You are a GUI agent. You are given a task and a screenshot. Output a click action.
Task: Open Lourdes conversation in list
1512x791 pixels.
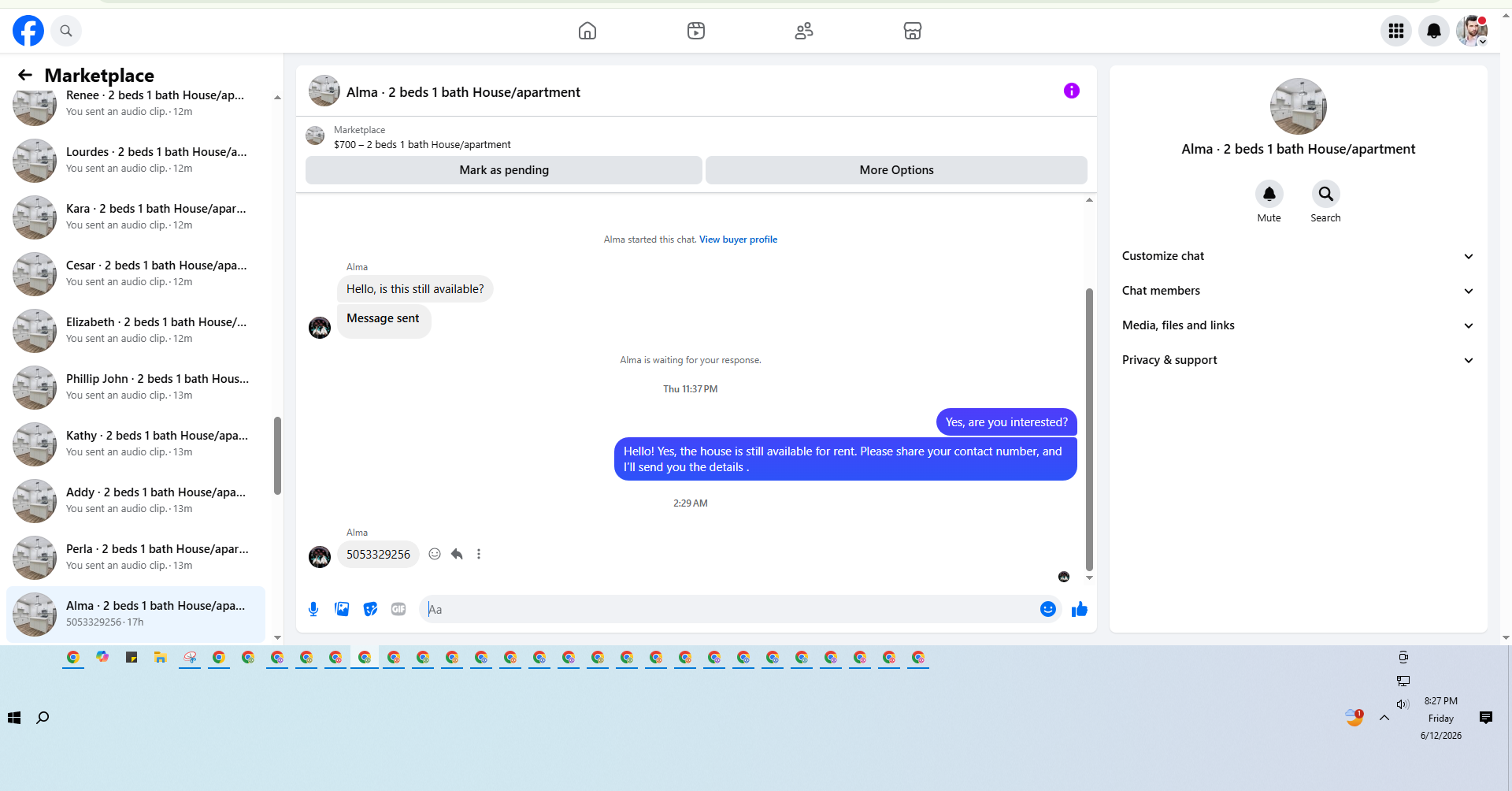point(135,160)
